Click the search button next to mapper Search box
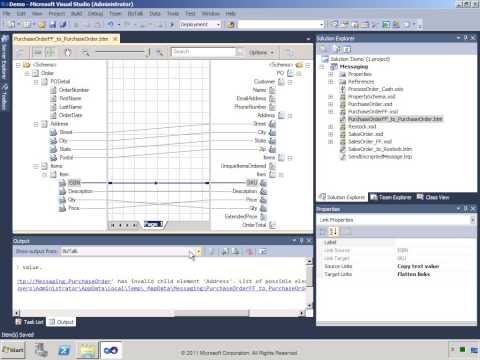The height and width of the screenshot is (360, 480). [240, 52]
